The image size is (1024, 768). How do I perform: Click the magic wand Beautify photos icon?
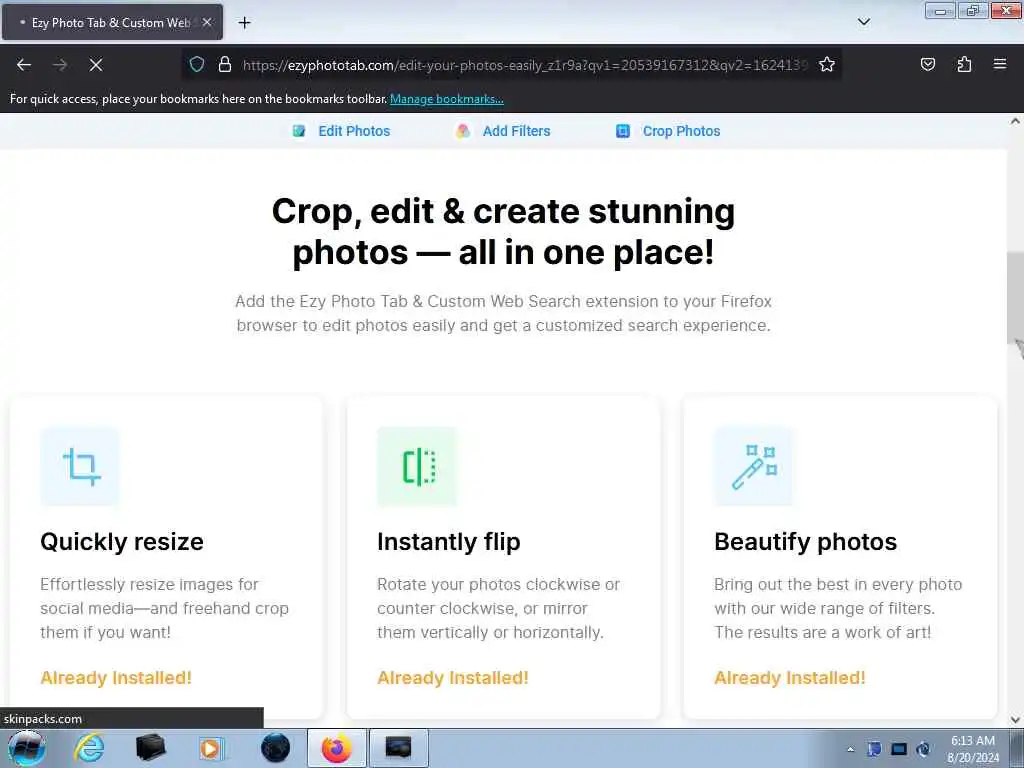[x=754, y=466]
